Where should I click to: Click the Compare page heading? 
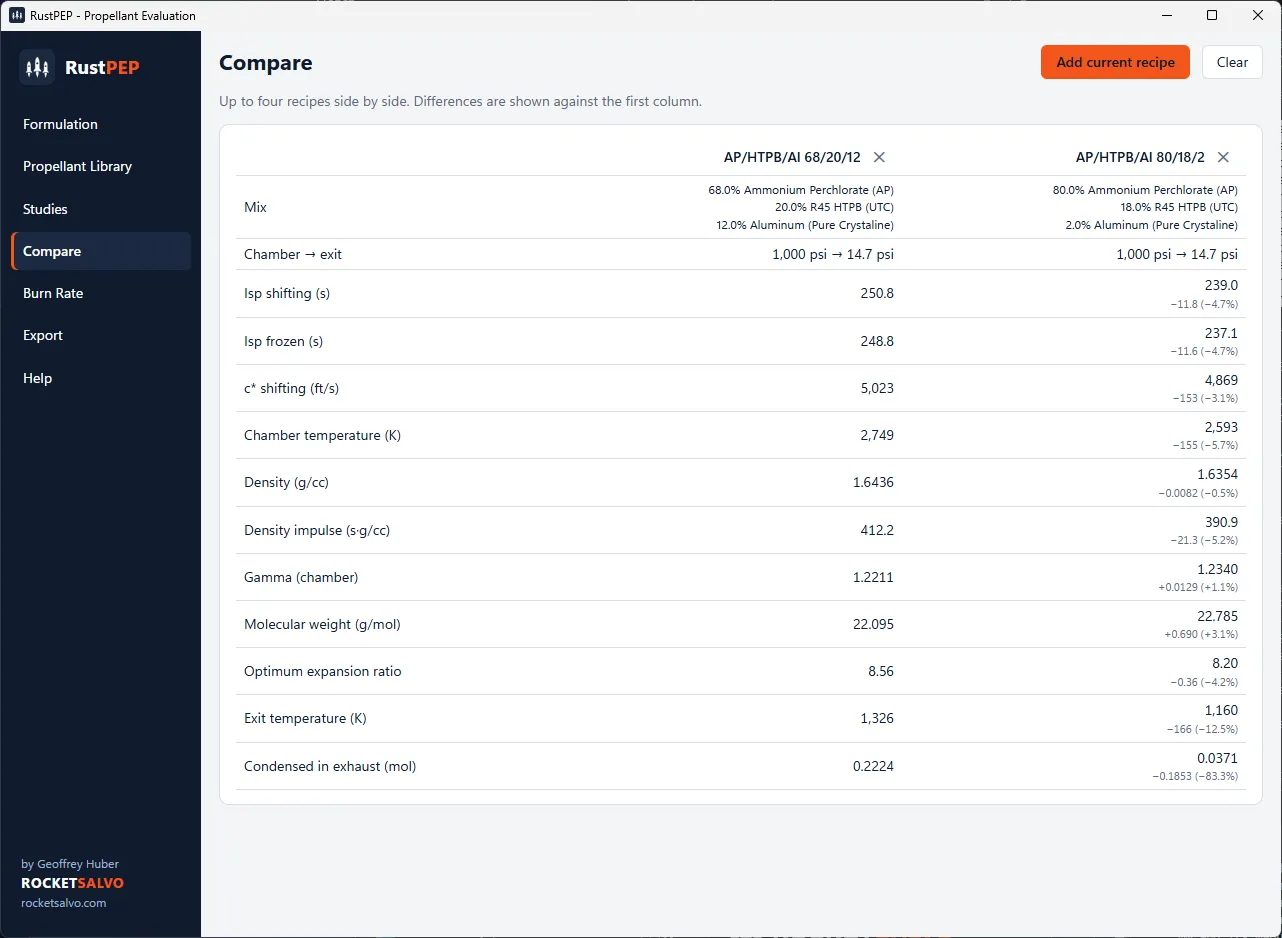[266, 63]
